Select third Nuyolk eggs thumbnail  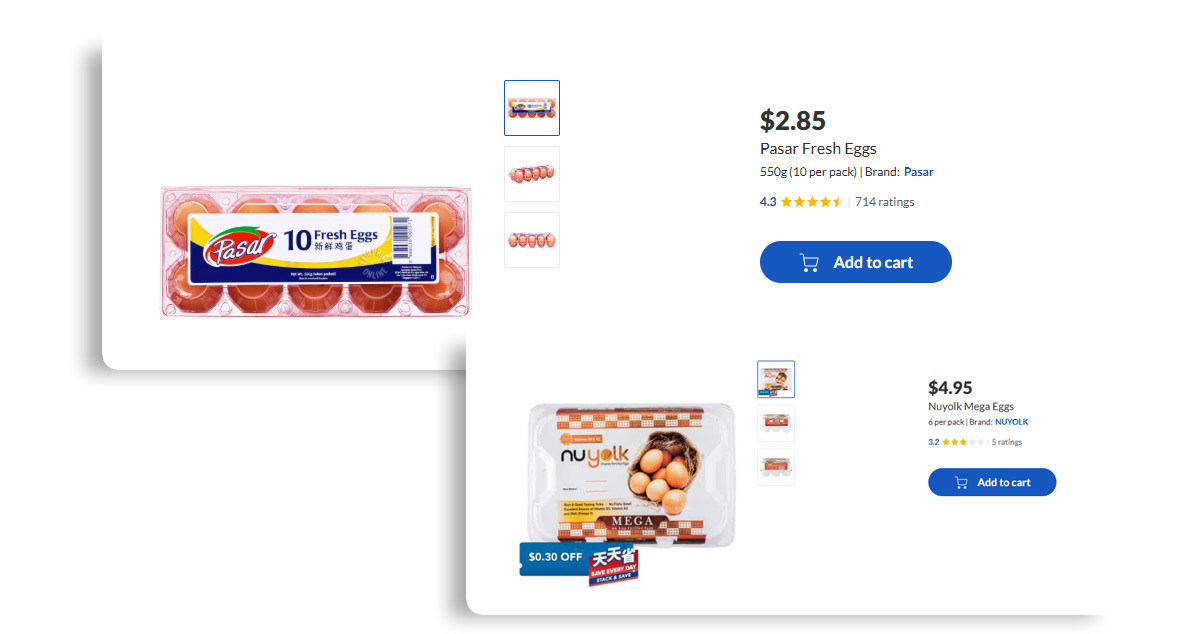776,467
